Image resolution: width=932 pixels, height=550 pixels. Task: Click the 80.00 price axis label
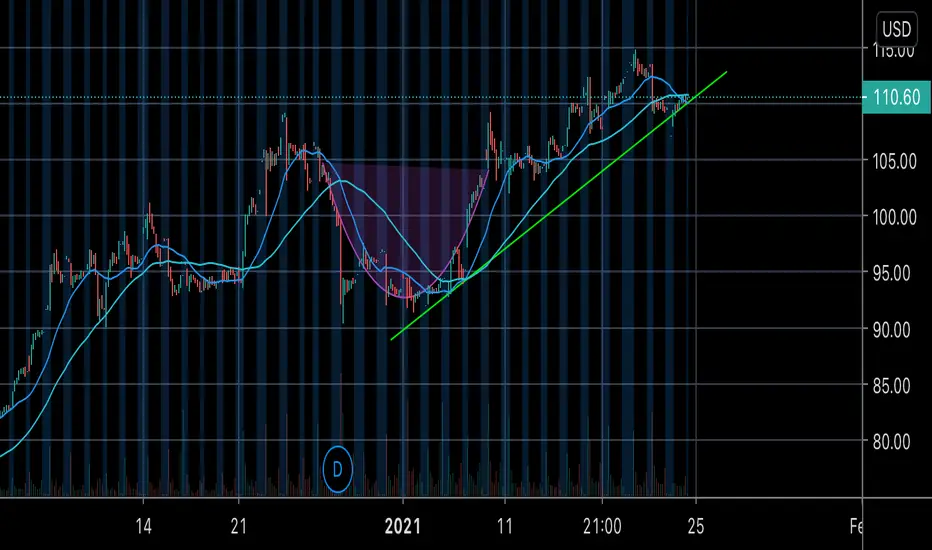(x=892, y=442)
